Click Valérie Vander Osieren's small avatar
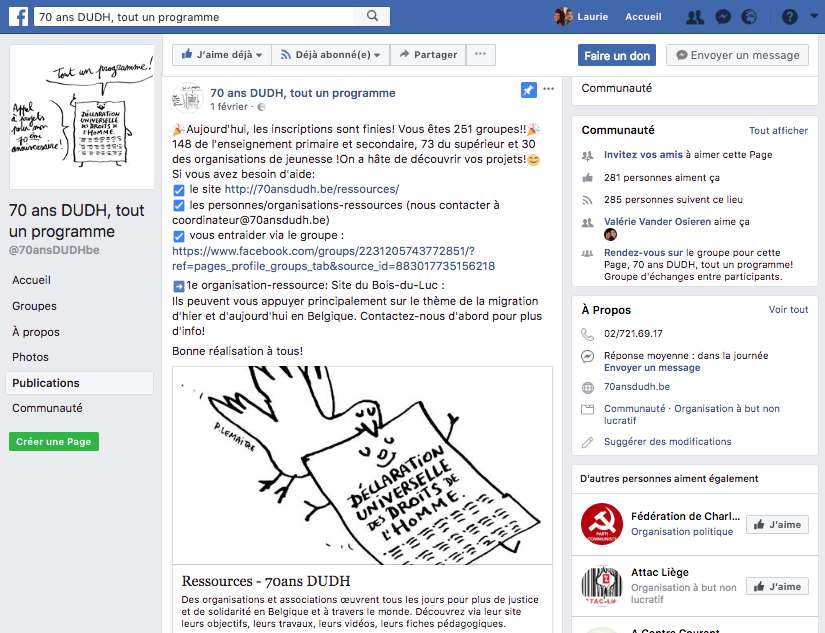The height and width of the screenshot is (633, 825). [x=610, y=235]
